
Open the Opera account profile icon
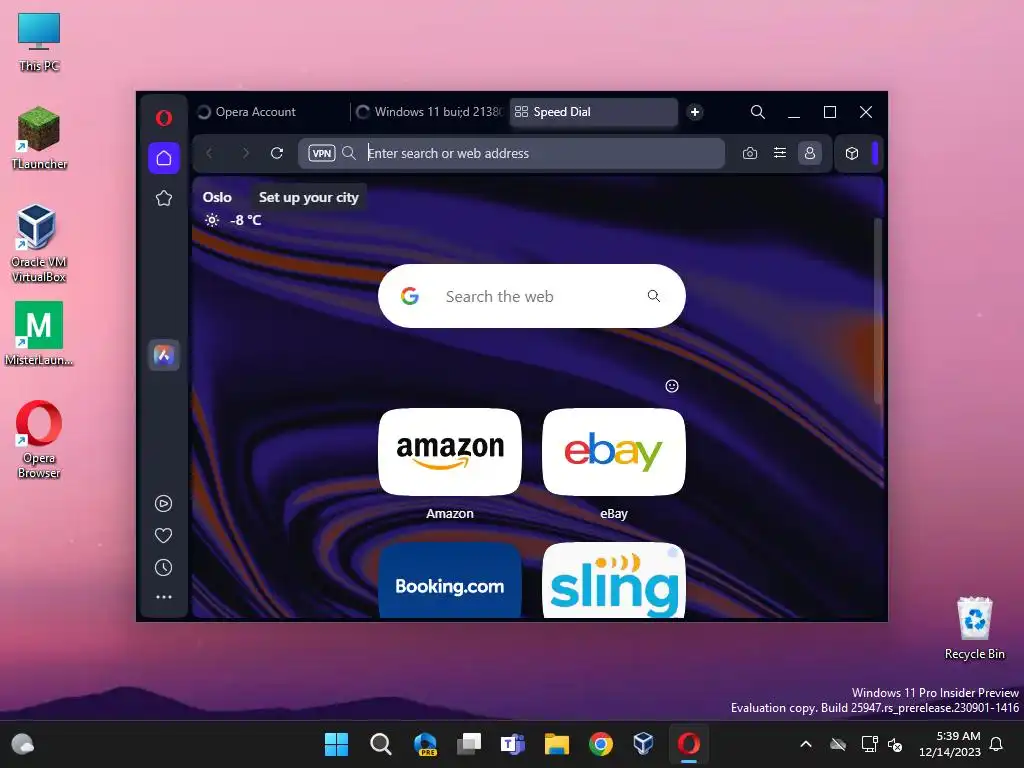tap(810, 153)
